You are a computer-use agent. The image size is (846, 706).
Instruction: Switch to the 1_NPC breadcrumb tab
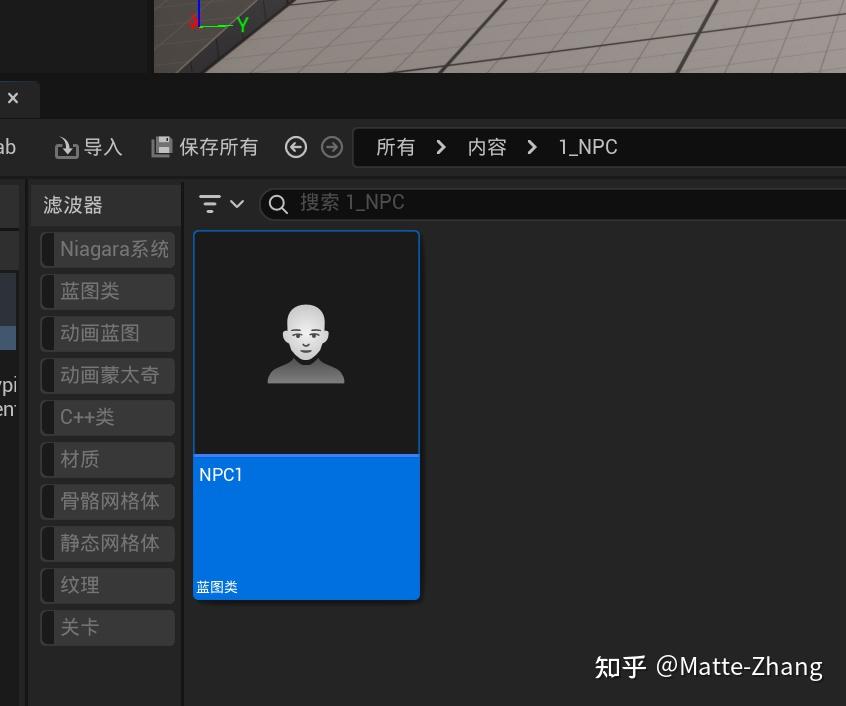coord(588,146)
